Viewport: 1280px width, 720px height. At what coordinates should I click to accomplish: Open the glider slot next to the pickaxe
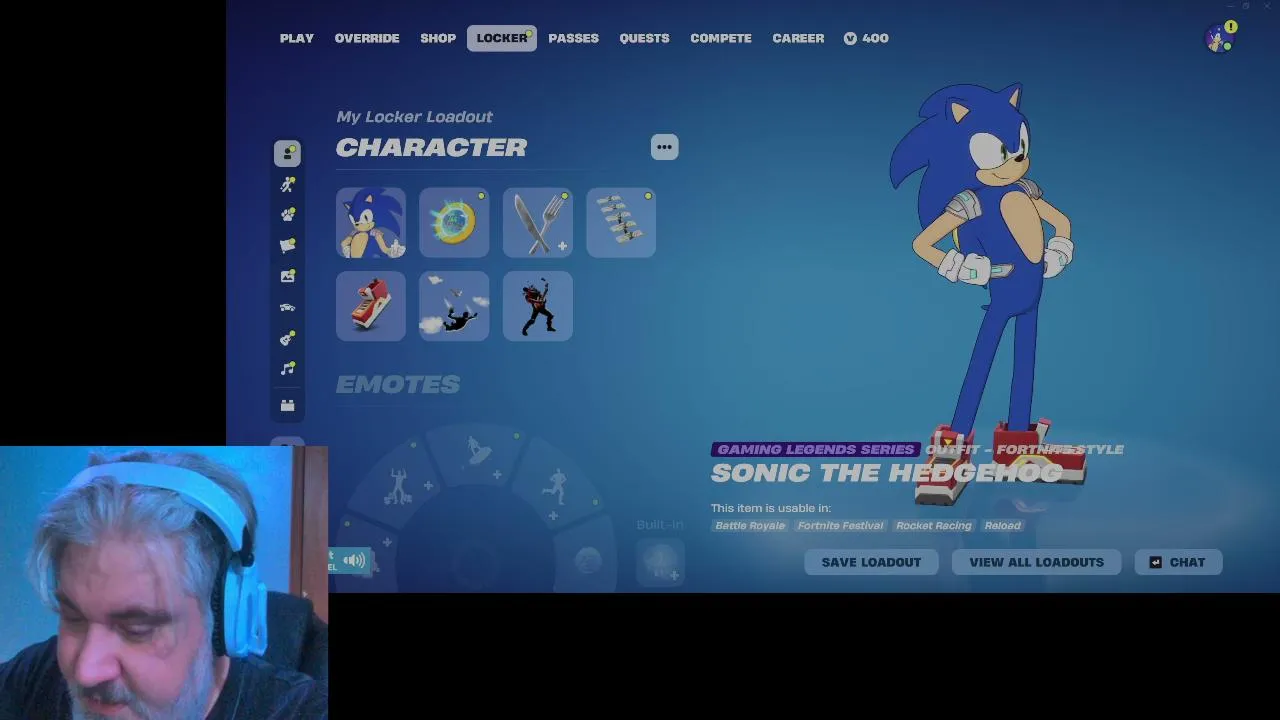point(621,222)
